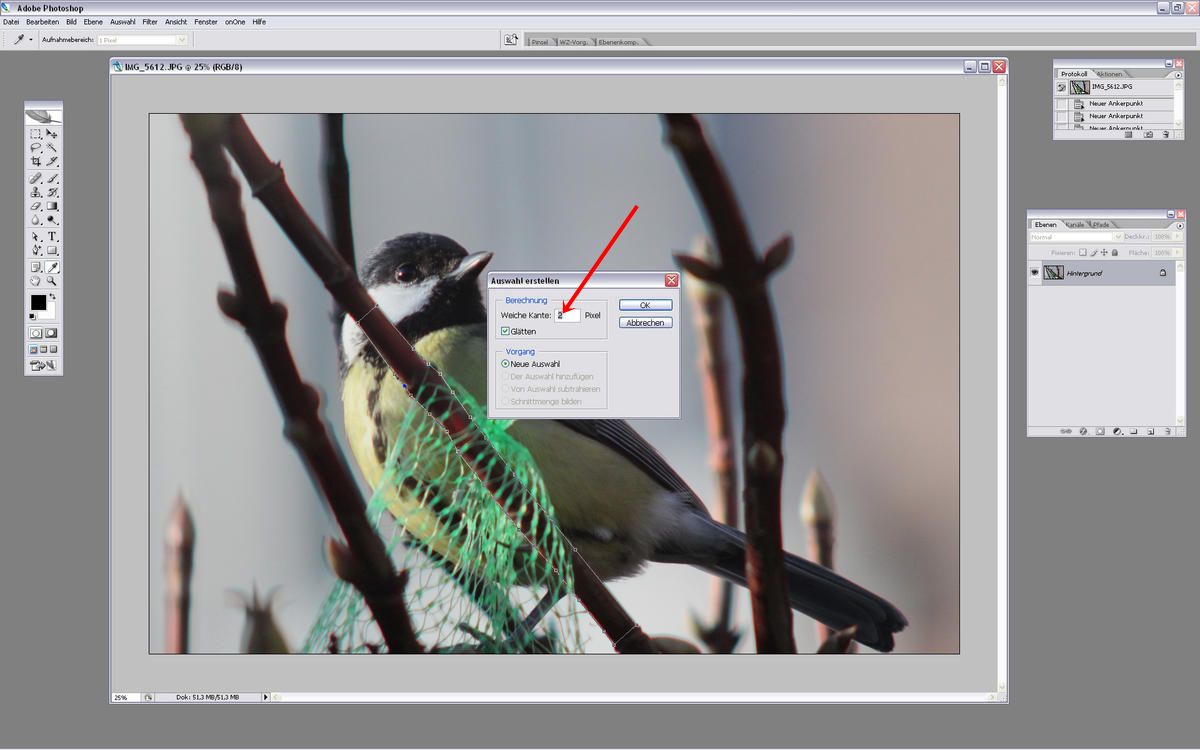Select the Rectangular Marquee tool

tap(35, 134)
